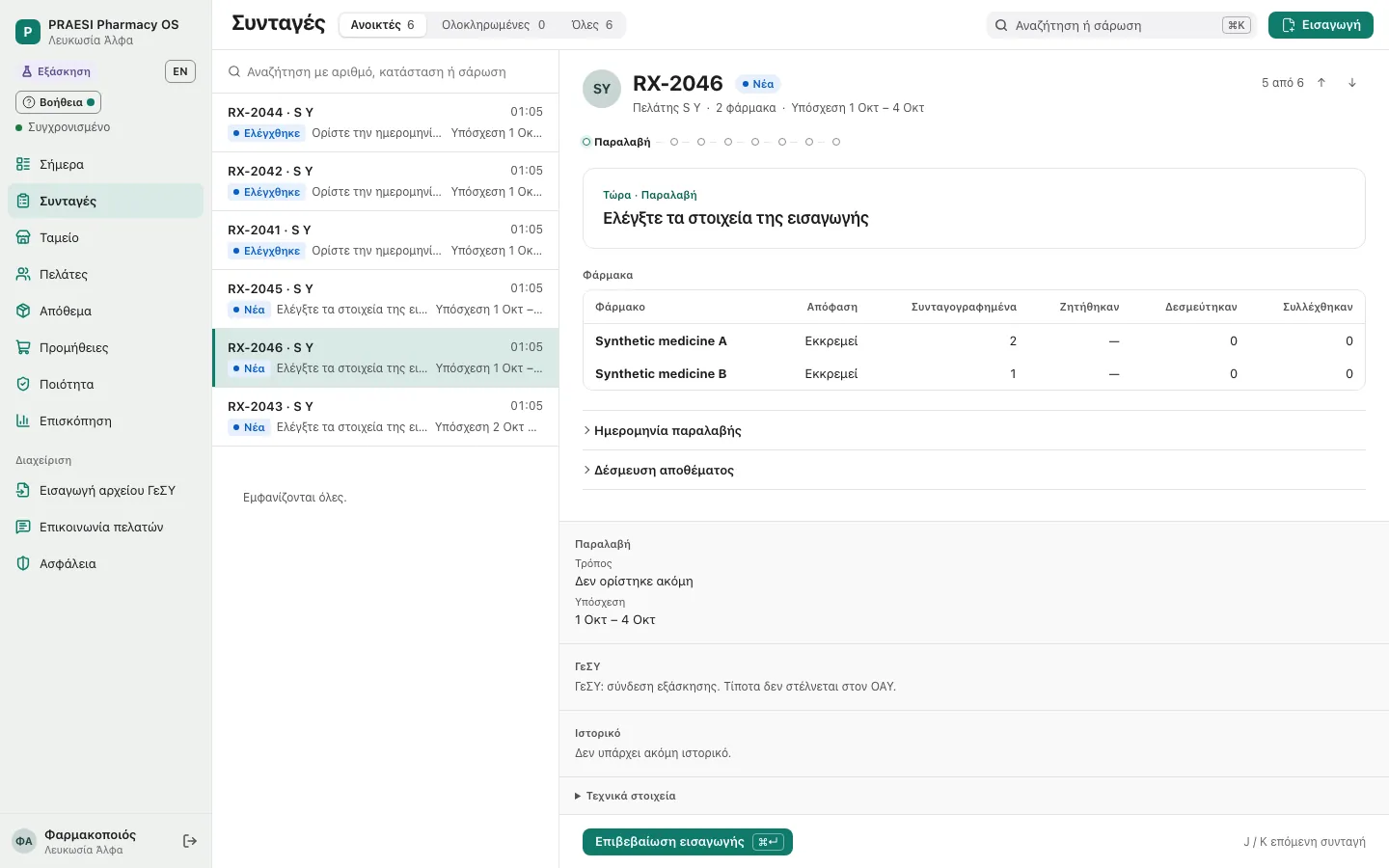Image resolution: width=1389 pixels, height=868 pixels.
Task: Focus list search by number or status
Action: [386, 71]
